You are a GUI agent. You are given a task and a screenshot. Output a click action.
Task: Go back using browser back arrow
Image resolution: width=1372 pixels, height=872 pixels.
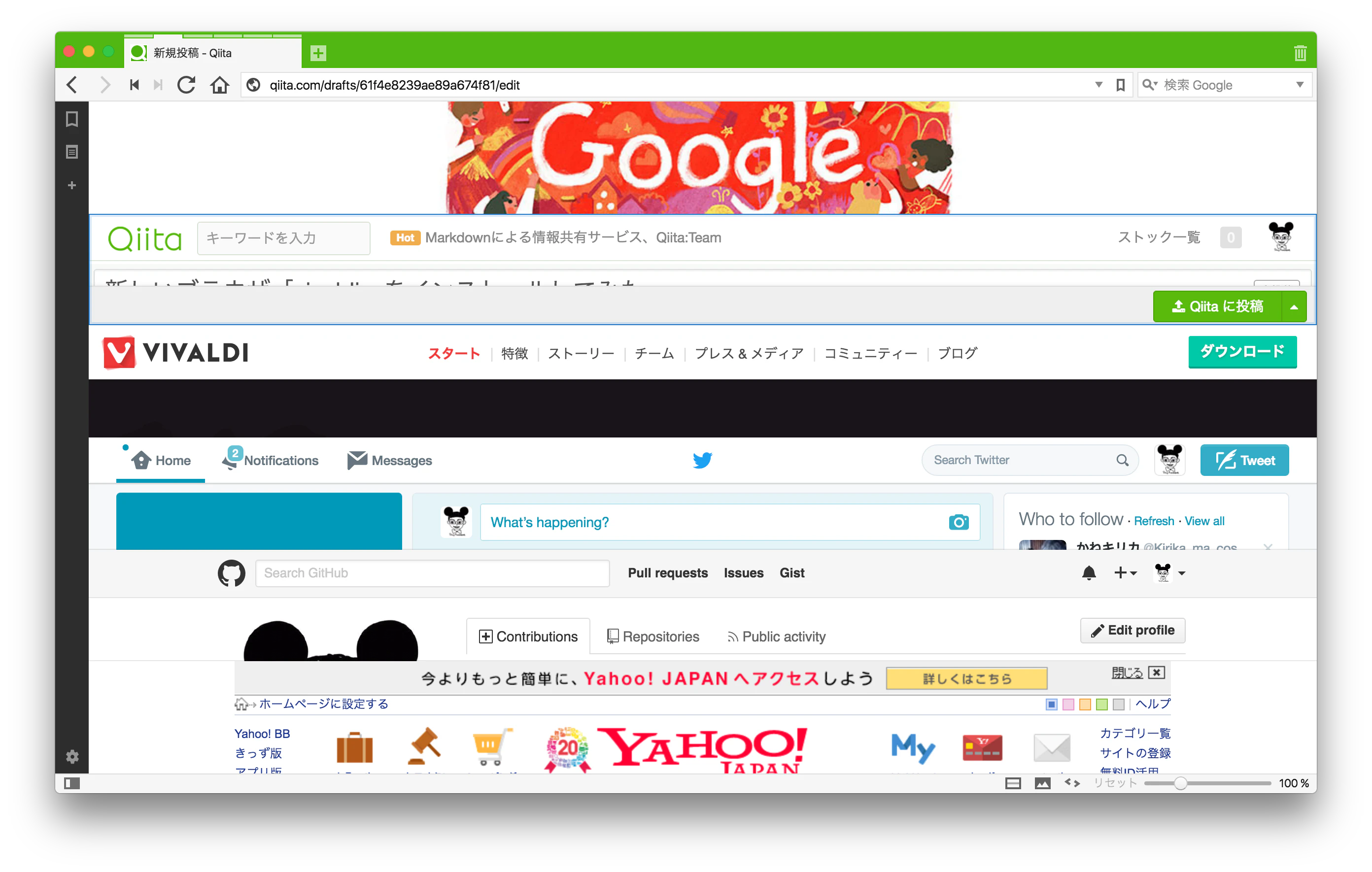(72, 85)
